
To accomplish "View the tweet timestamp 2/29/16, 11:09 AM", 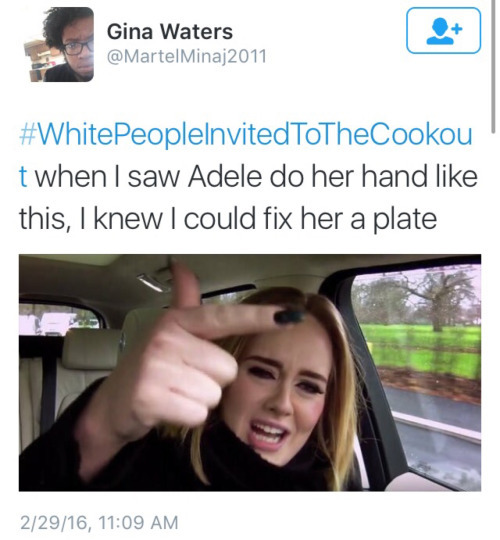I will (x=99, y=522).
